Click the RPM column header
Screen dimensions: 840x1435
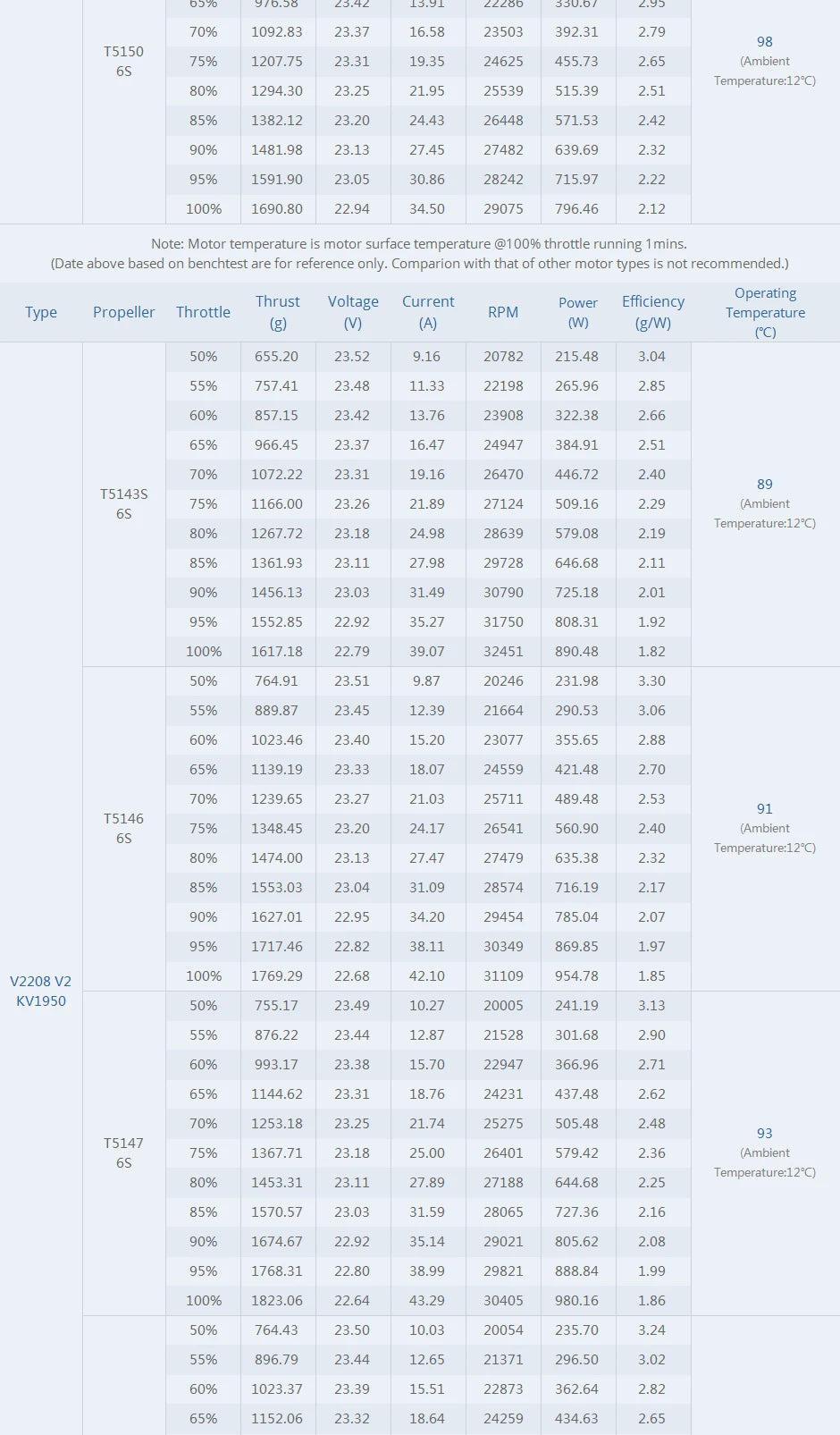(503, 312)
